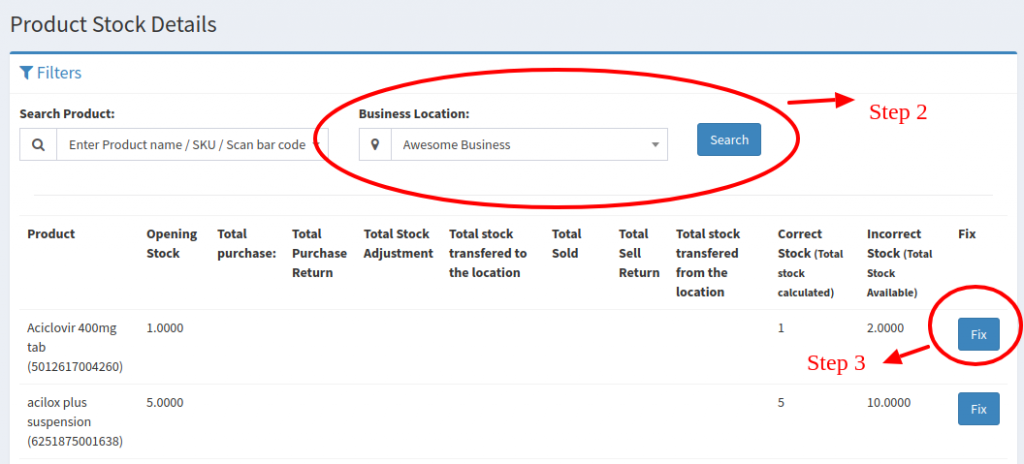Focus the product name / SKU input field
1024x464 pixels.
point(186,145)
